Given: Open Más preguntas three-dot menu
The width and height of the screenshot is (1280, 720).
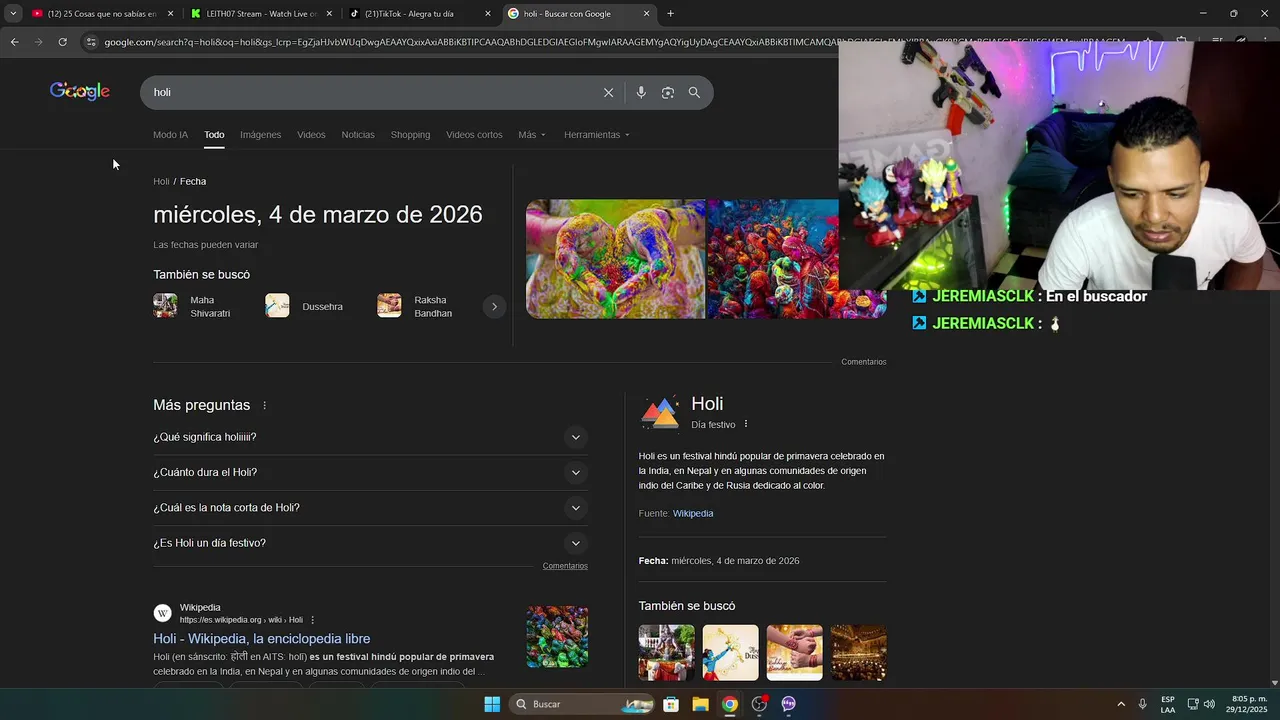Looking at the screenshot, I should click(265, 405).
